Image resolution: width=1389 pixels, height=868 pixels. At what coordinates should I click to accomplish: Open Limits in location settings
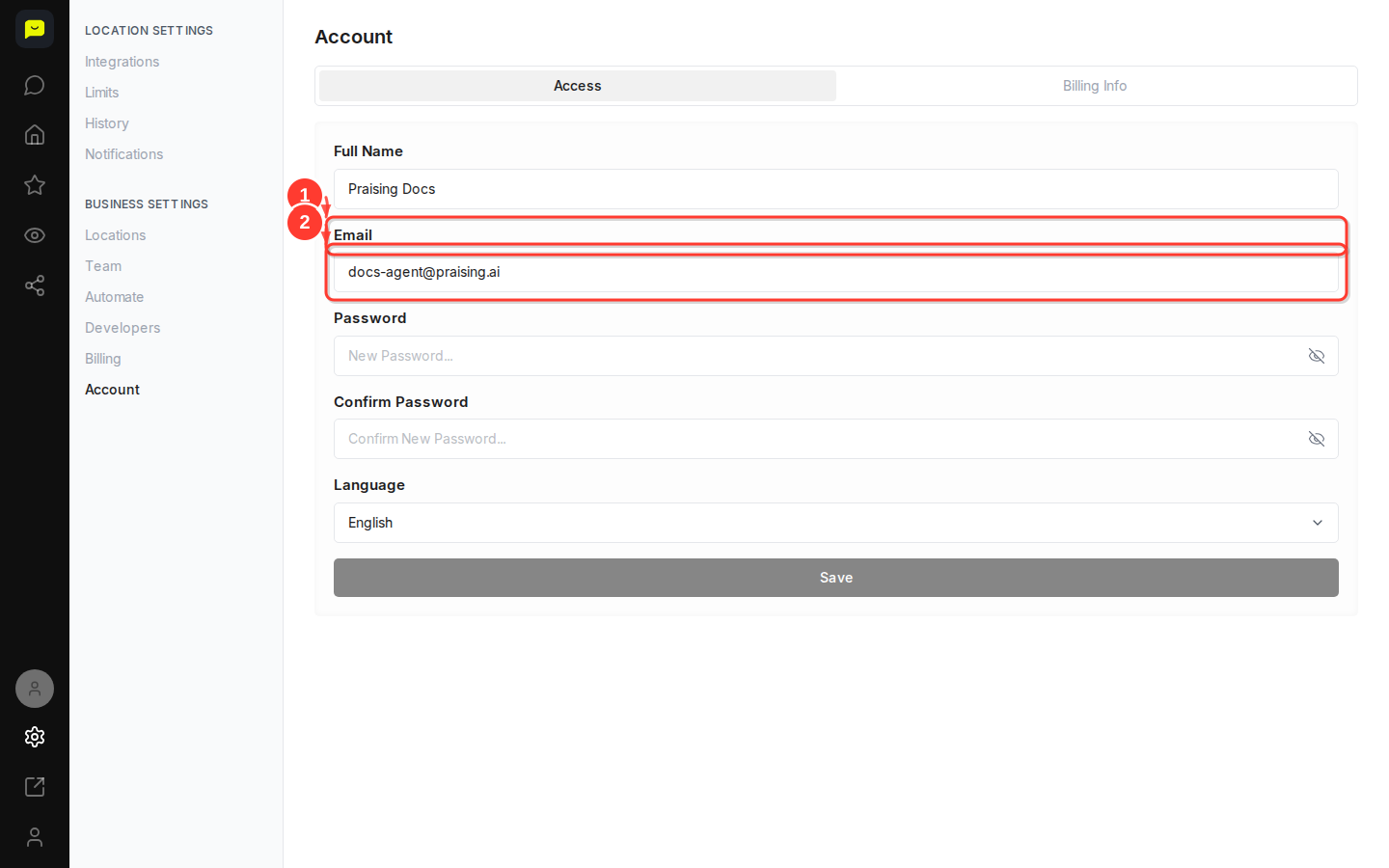coord(102,93)
